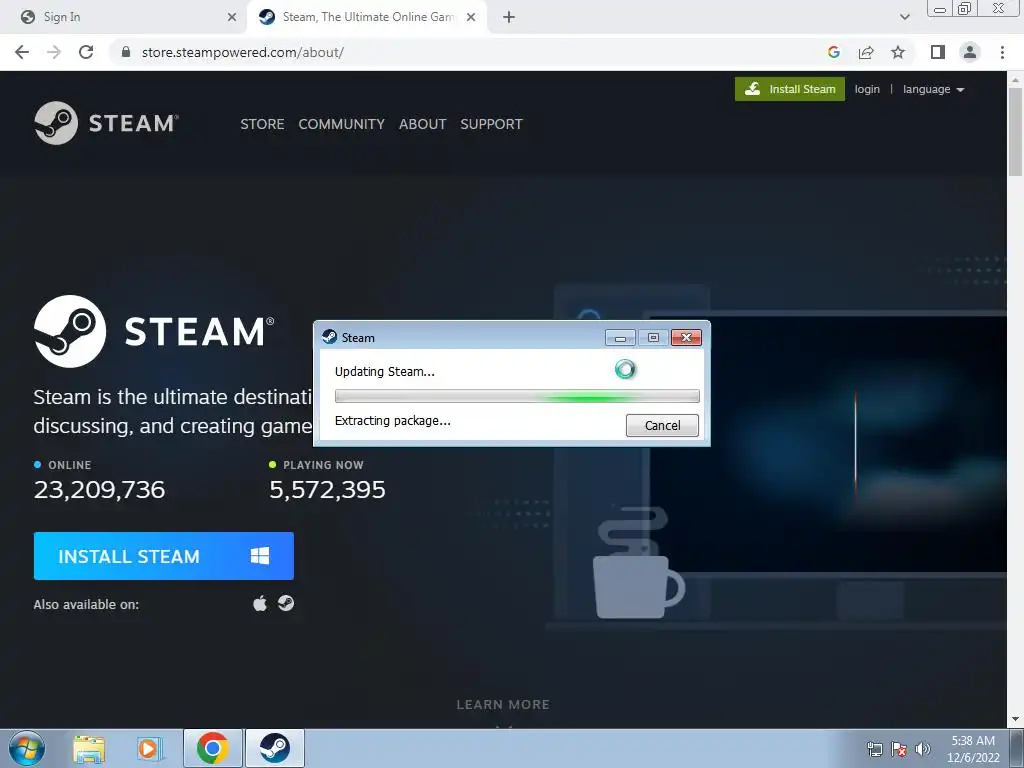Click the Updating Steam progress bar
Screen dimensions: 1024x768
pos(517,396)
